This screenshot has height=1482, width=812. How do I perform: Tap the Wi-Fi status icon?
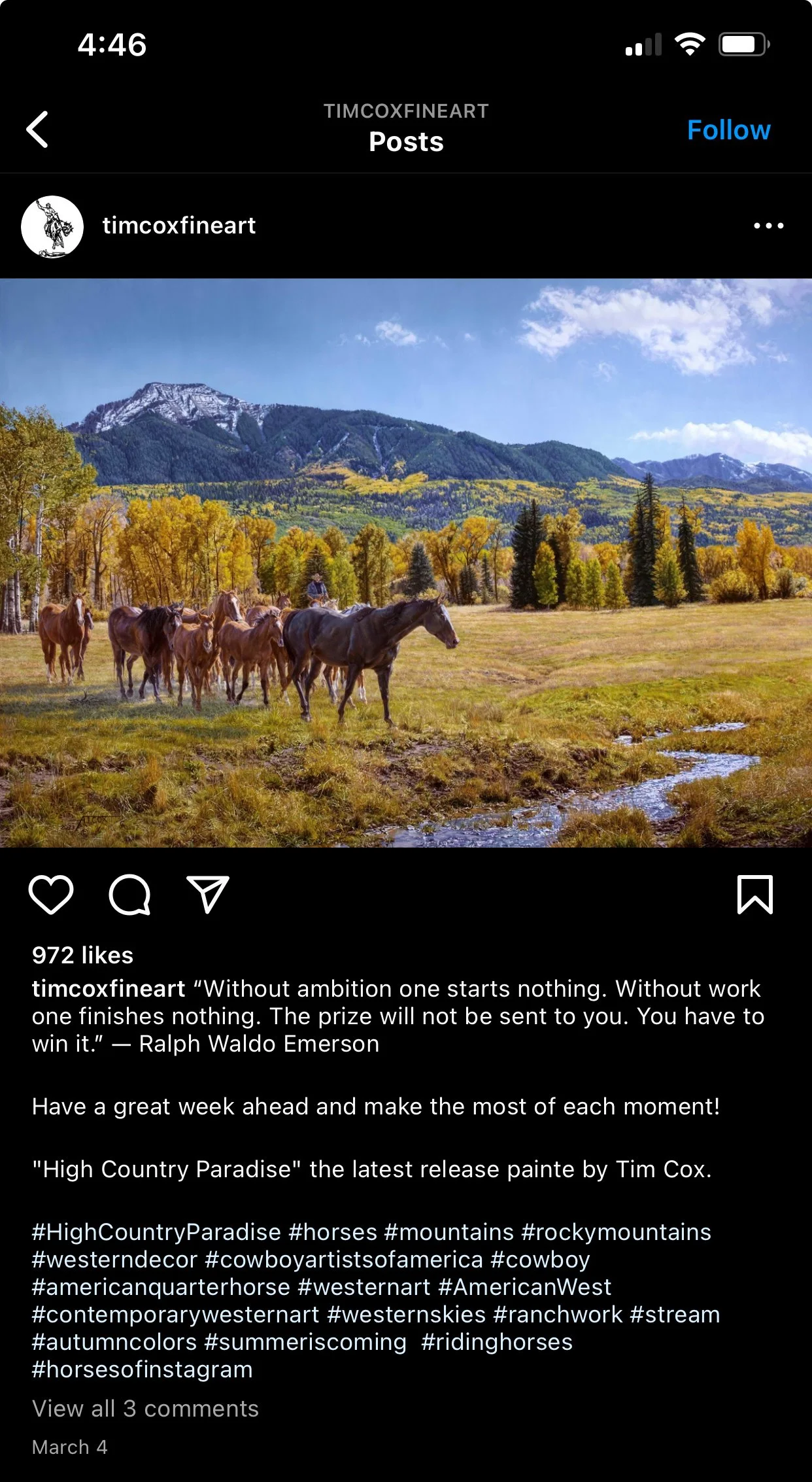(x=690, y=44)
